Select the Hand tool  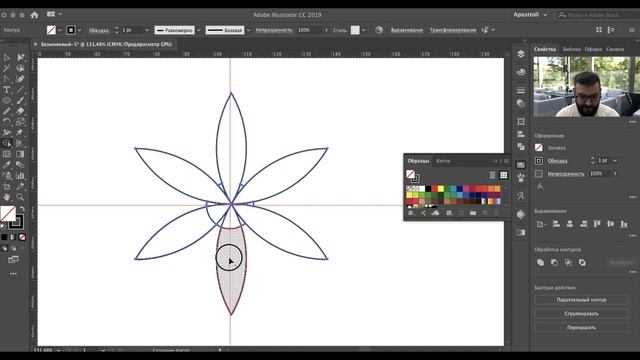tap(7, 197)
